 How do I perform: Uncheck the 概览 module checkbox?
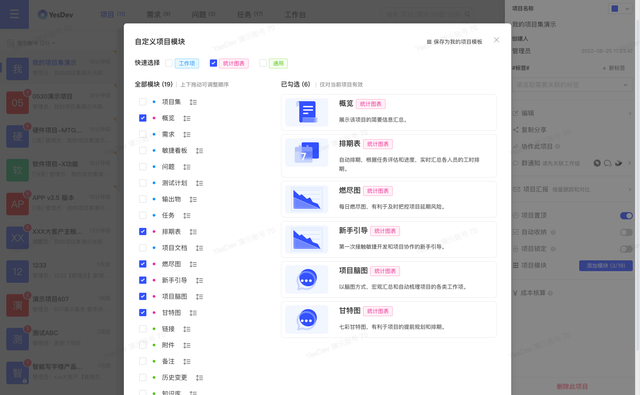(142, 118)
